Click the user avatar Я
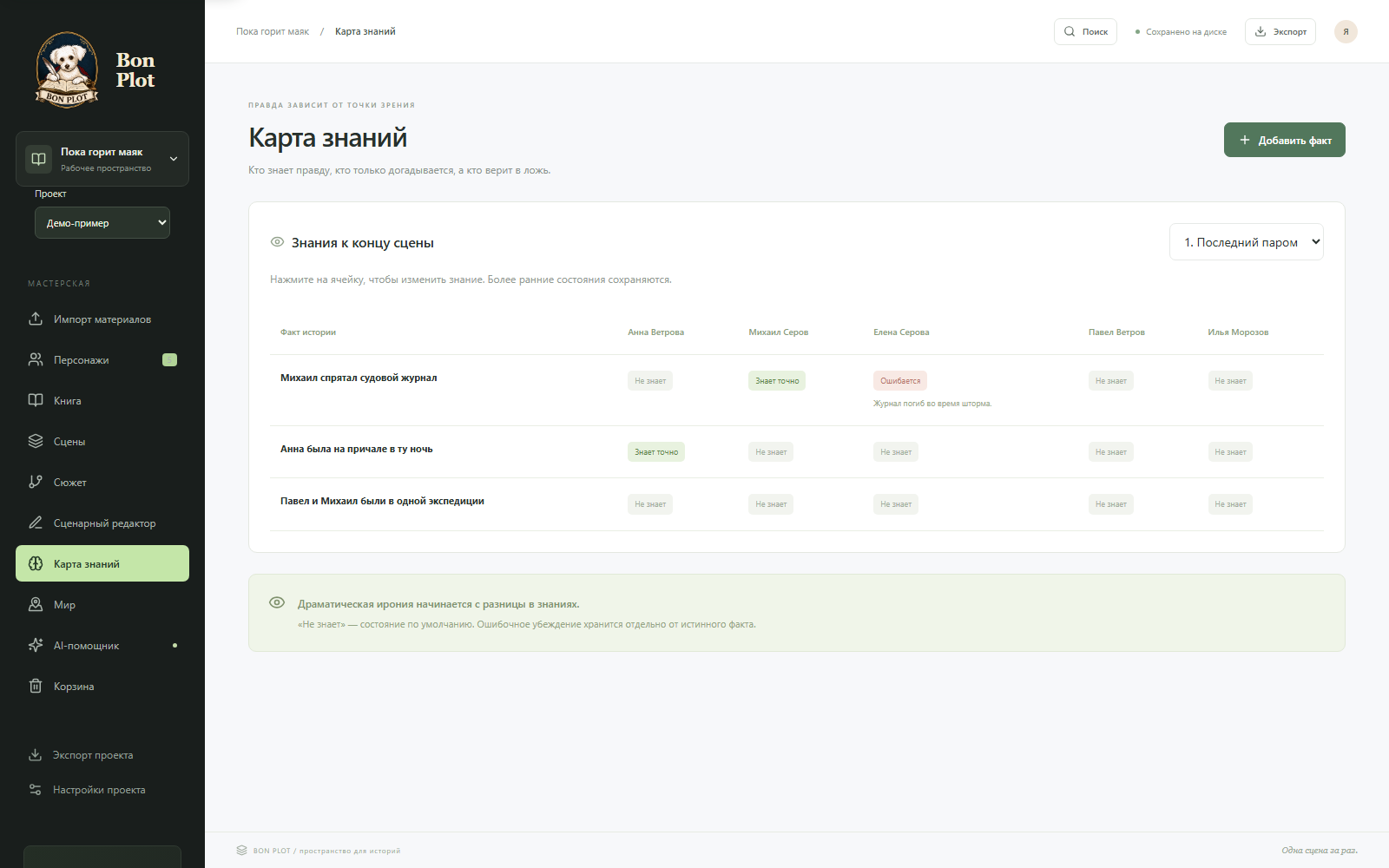 click(x=1346, y=31)
